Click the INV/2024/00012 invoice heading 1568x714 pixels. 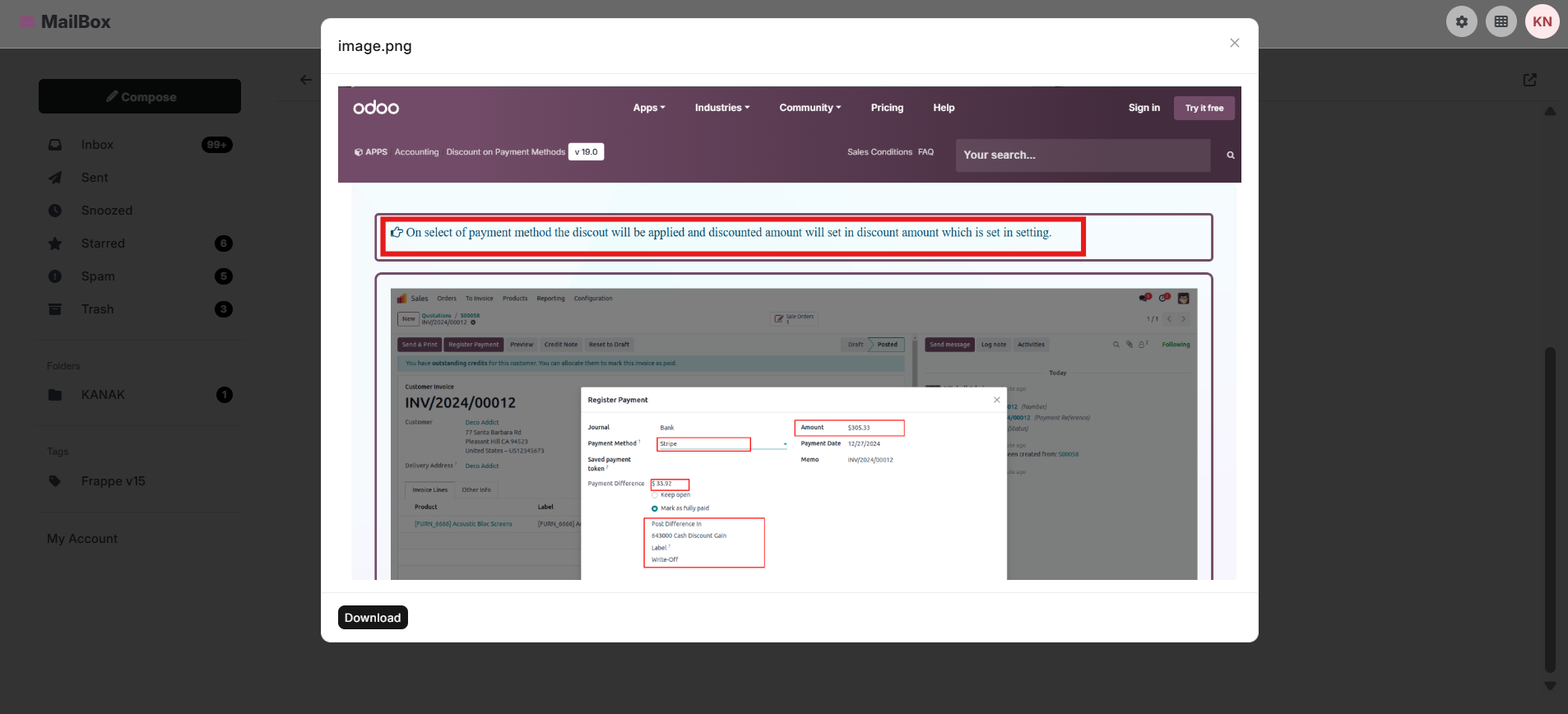461,403
